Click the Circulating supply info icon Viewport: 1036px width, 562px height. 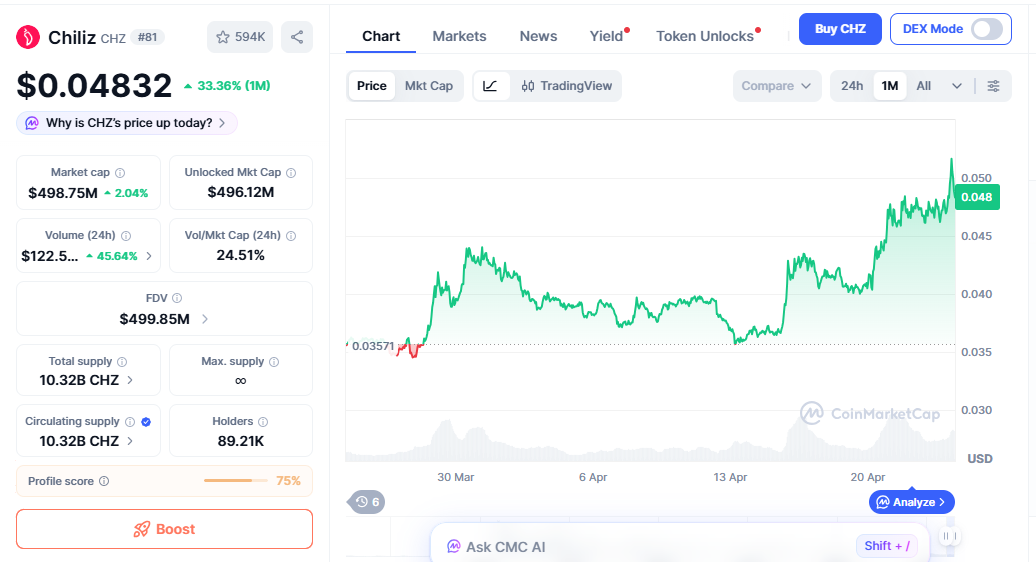coord(130,422)
